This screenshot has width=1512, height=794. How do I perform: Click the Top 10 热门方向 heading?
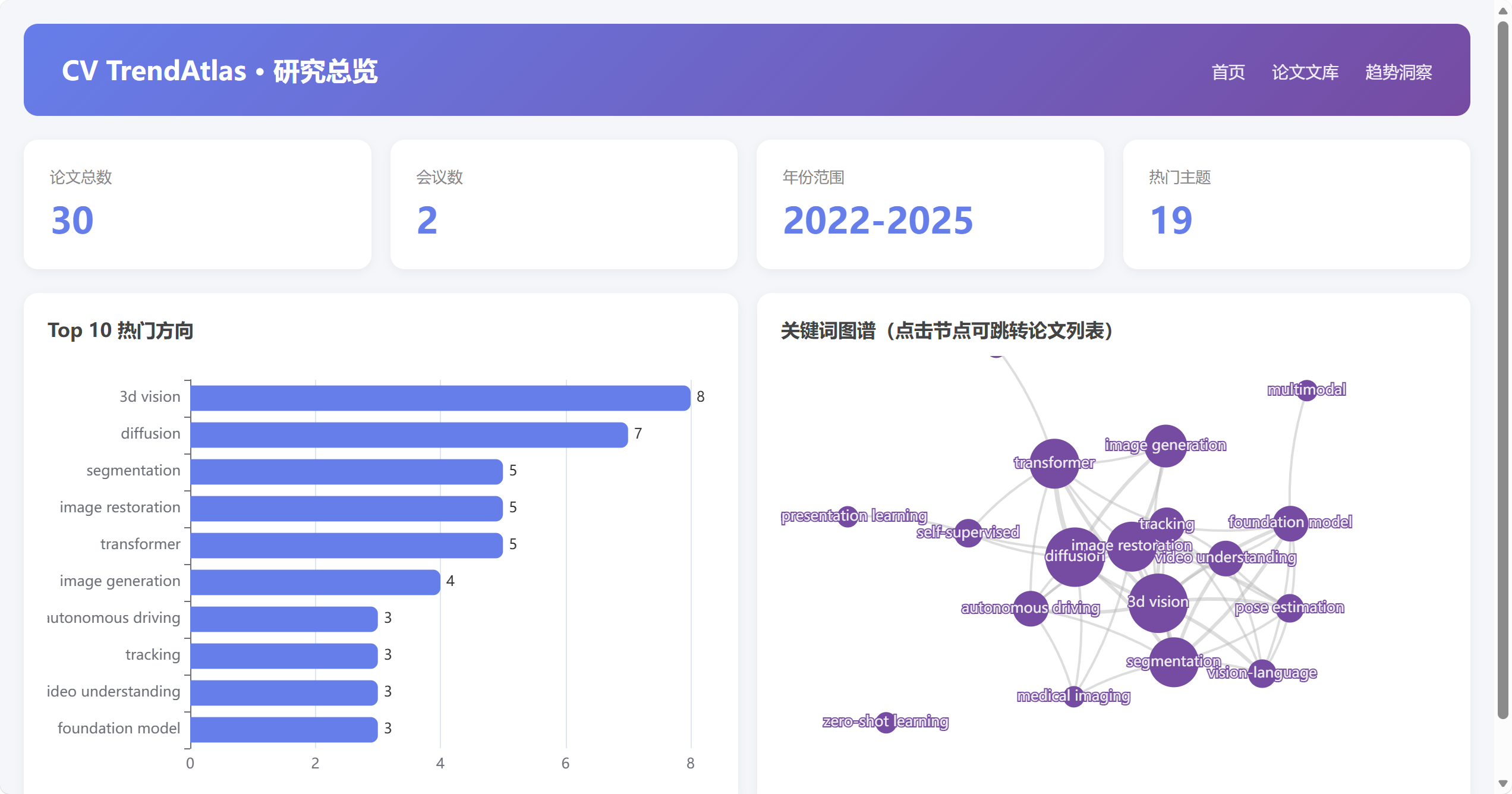[121, 330]
